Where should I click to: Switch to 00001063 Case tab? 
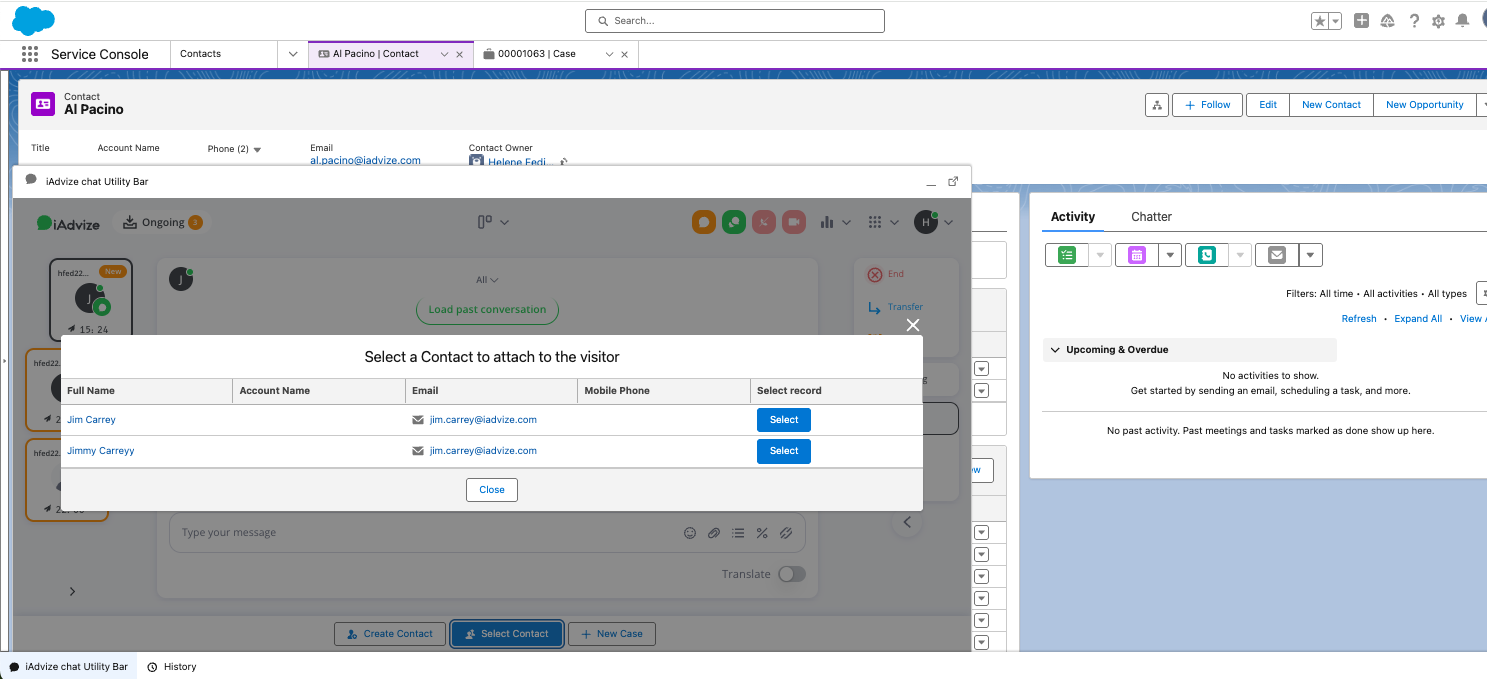click(x=537, y=54)
